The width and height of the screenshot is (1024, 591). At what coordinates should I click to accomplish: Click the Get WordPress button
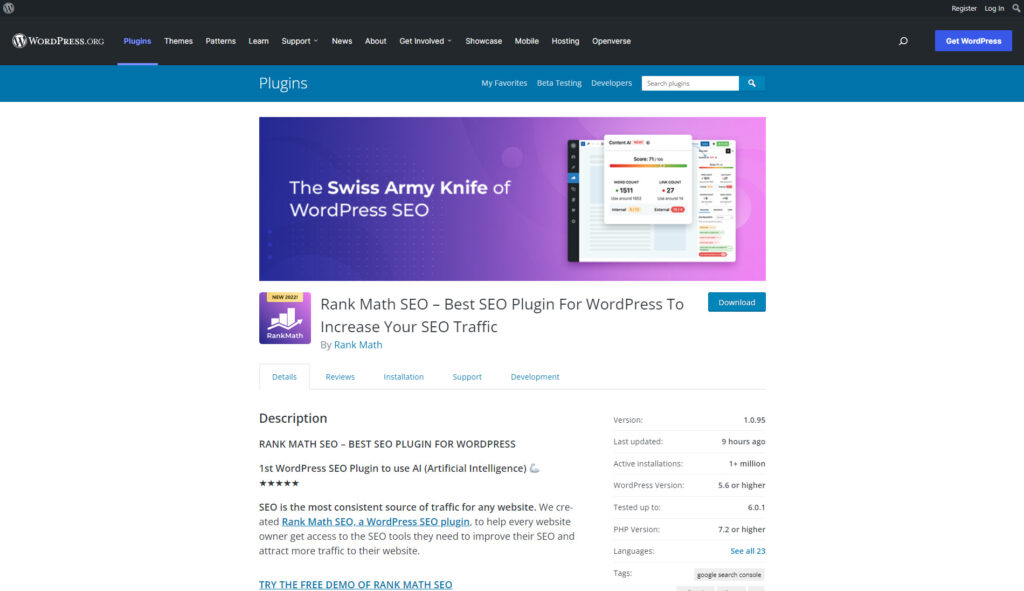(x=973, y=40)
